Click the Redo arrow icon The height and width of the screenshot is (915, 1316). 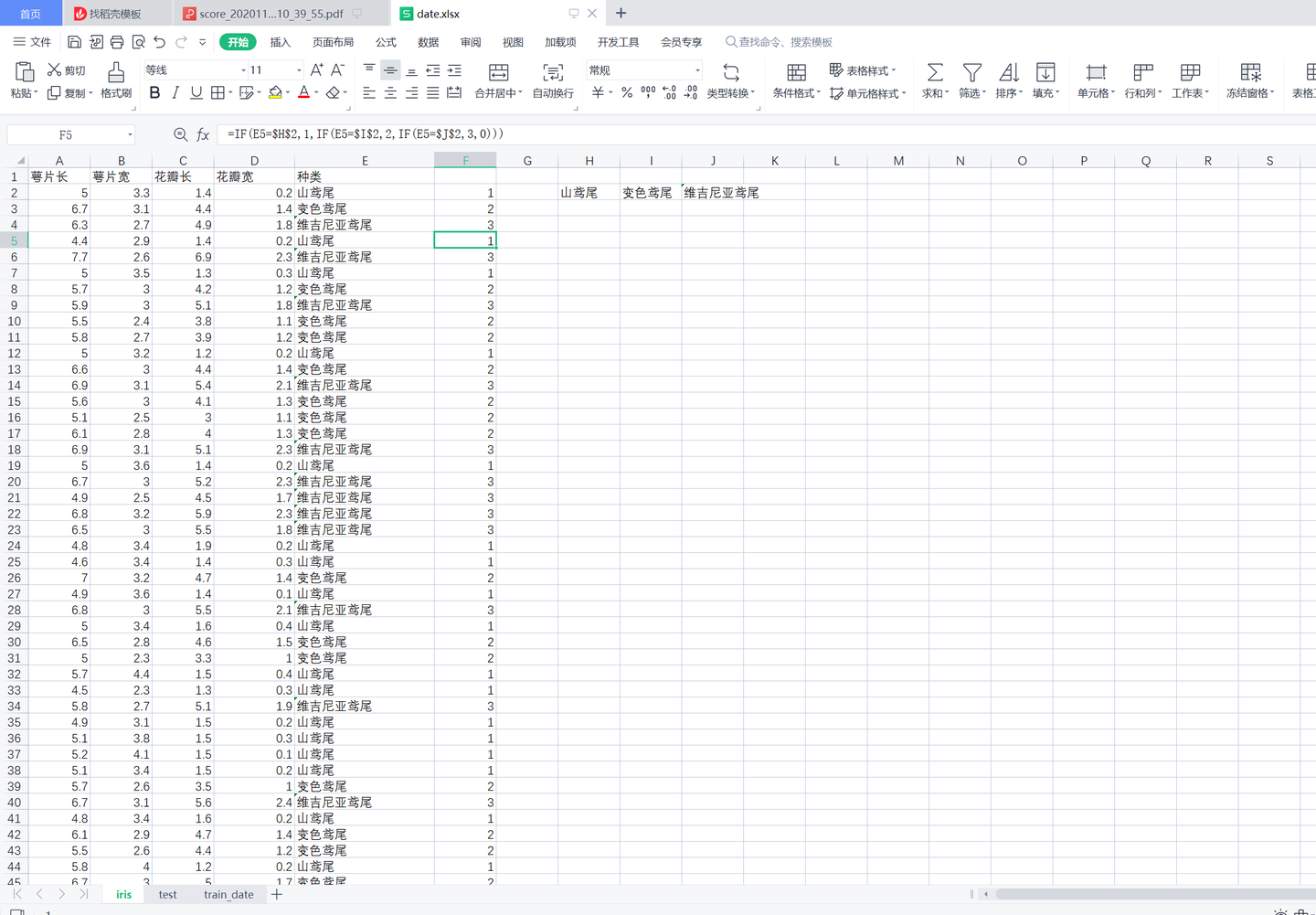(x=181, y=42)
